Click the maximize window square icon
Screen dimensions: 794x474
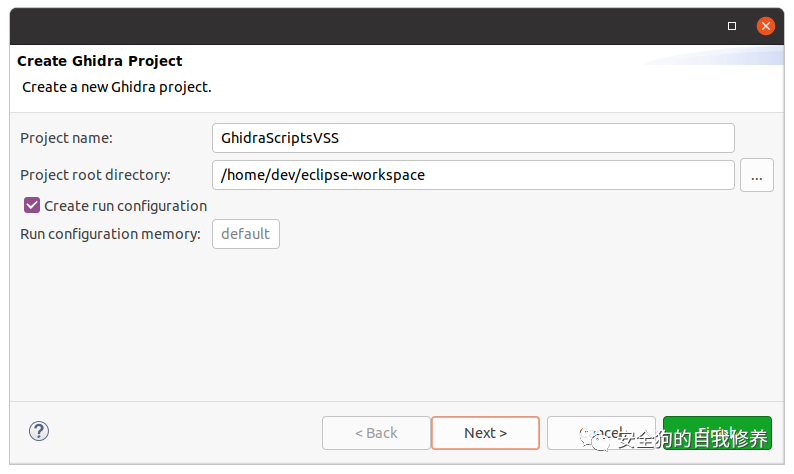(x=732, y=26)
